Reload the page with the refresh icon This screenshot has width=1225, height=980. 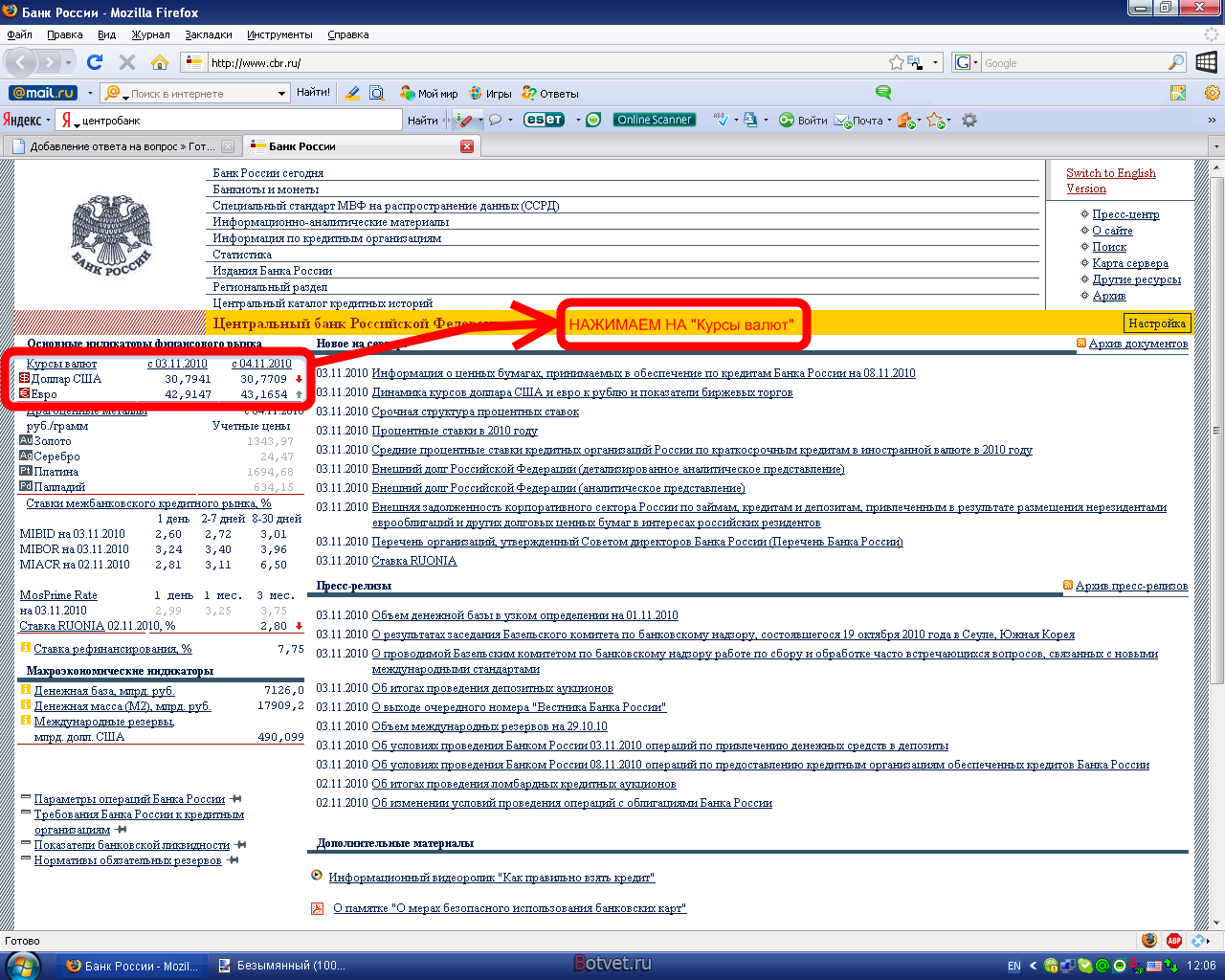[x=95, y=62]
